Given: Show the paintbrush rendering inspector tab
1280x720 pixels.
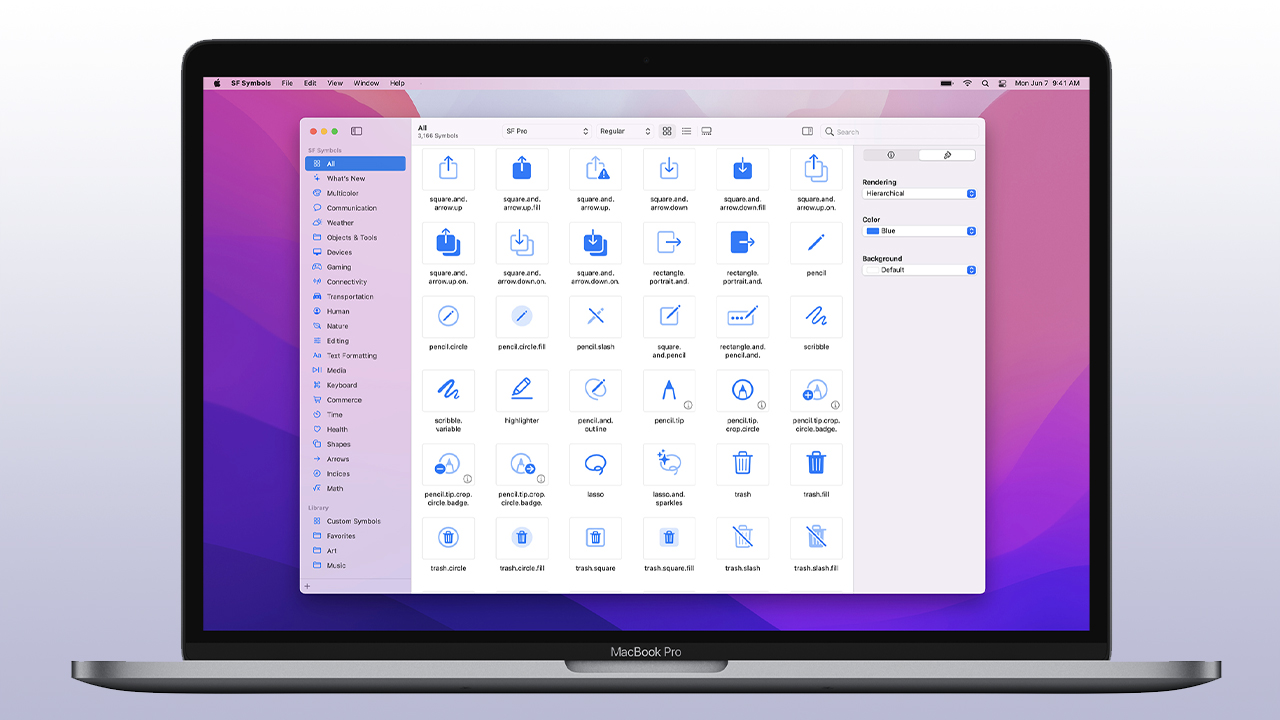Looking at the screenshot, I should tap(946, 155).
